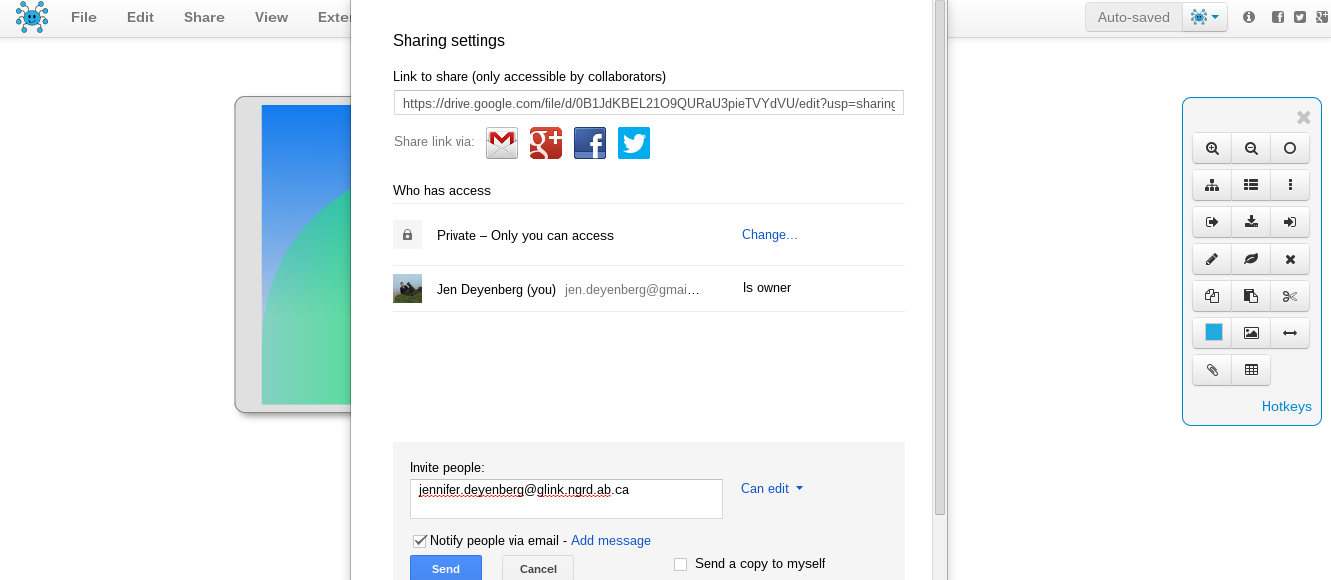Share link via Twitter icon

tap(634, 143)
